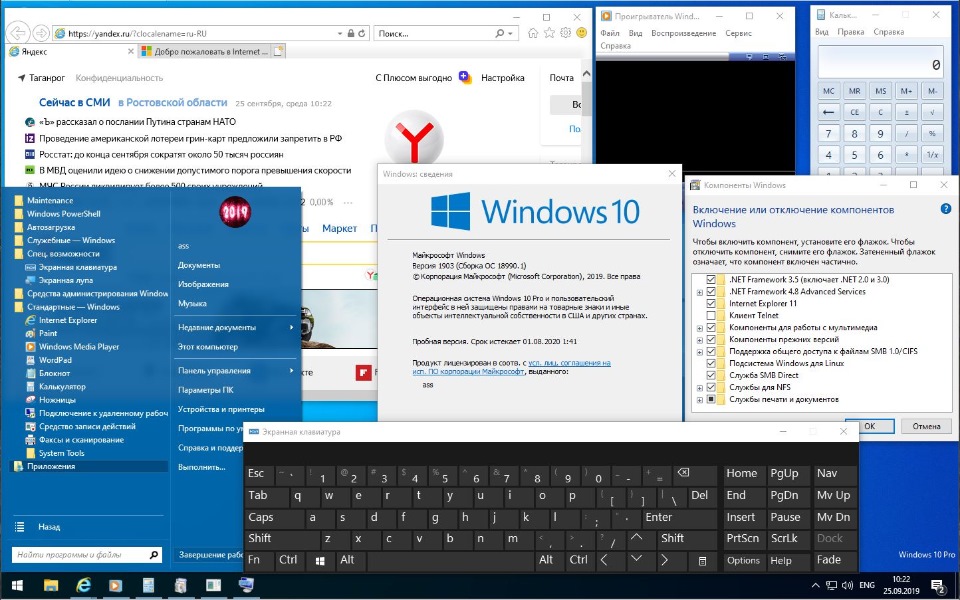
Task: Expand the SMB 1.0/CIFS support node
Action: click(699, 352)
